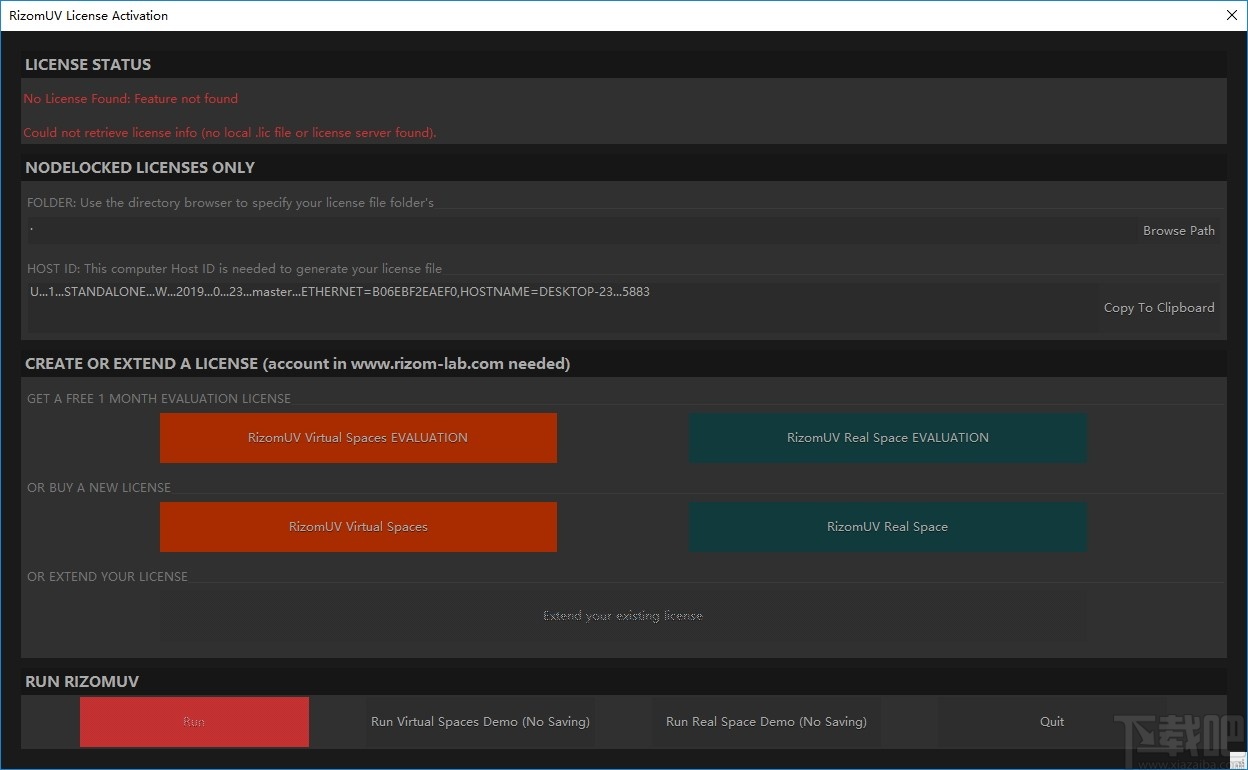Click the license folder path field
1248x770 pixels.
pyautogui.click(x=581, y=230)
